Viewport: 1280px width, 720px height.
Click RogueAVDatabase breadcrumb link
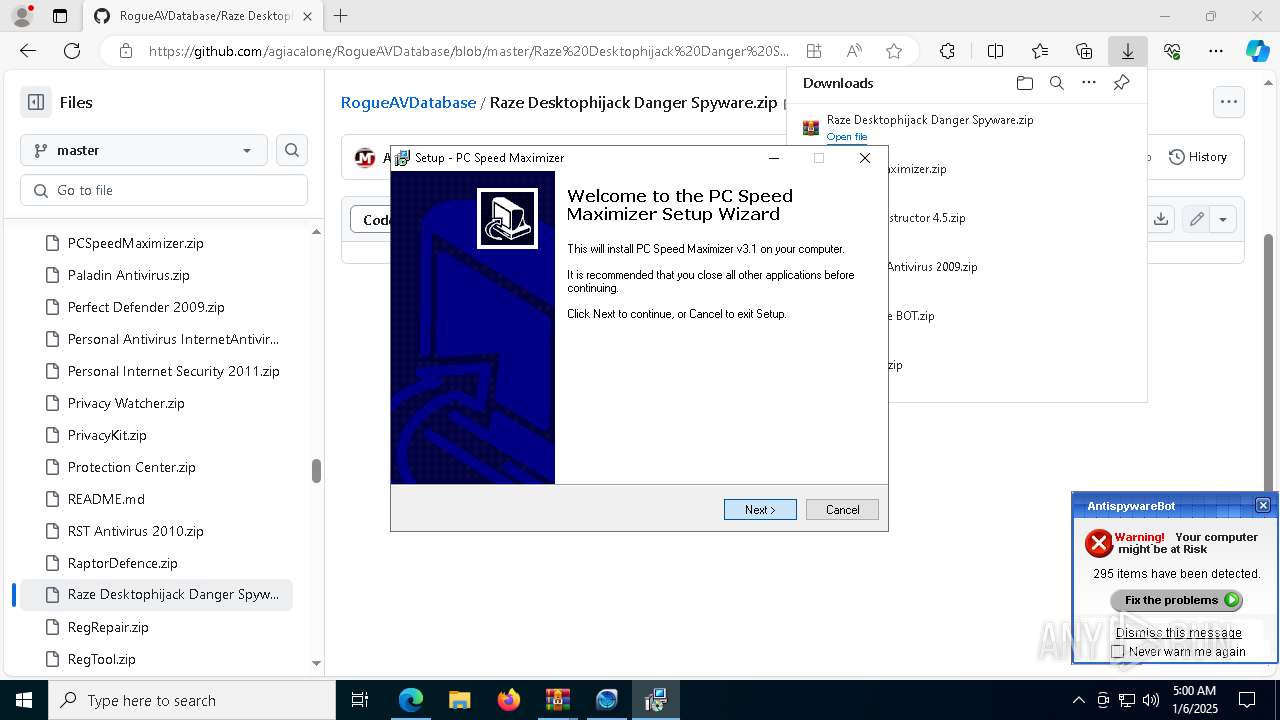[x=408, y=102]
